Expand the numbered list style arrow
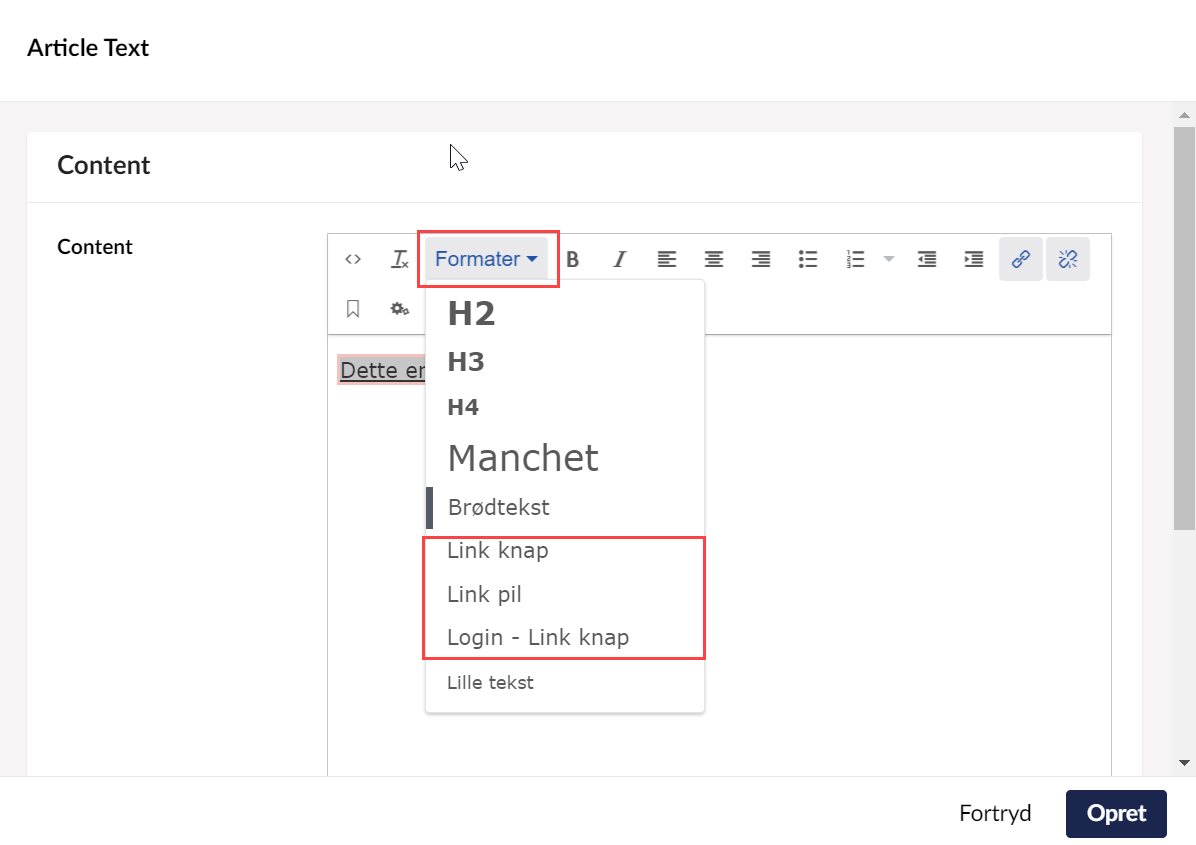Image resolution: width=1196 pixels, height=845 pixels. point(888,259)
